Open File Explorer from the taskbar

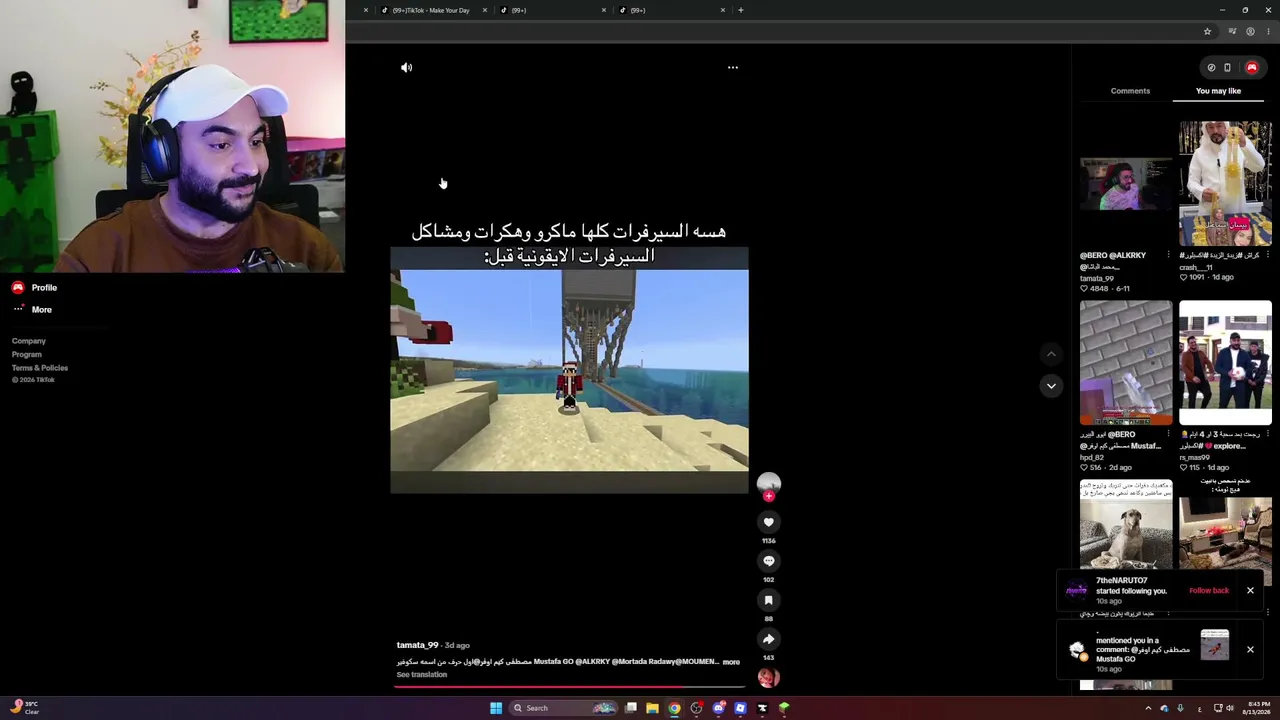[x=652, y=708]
